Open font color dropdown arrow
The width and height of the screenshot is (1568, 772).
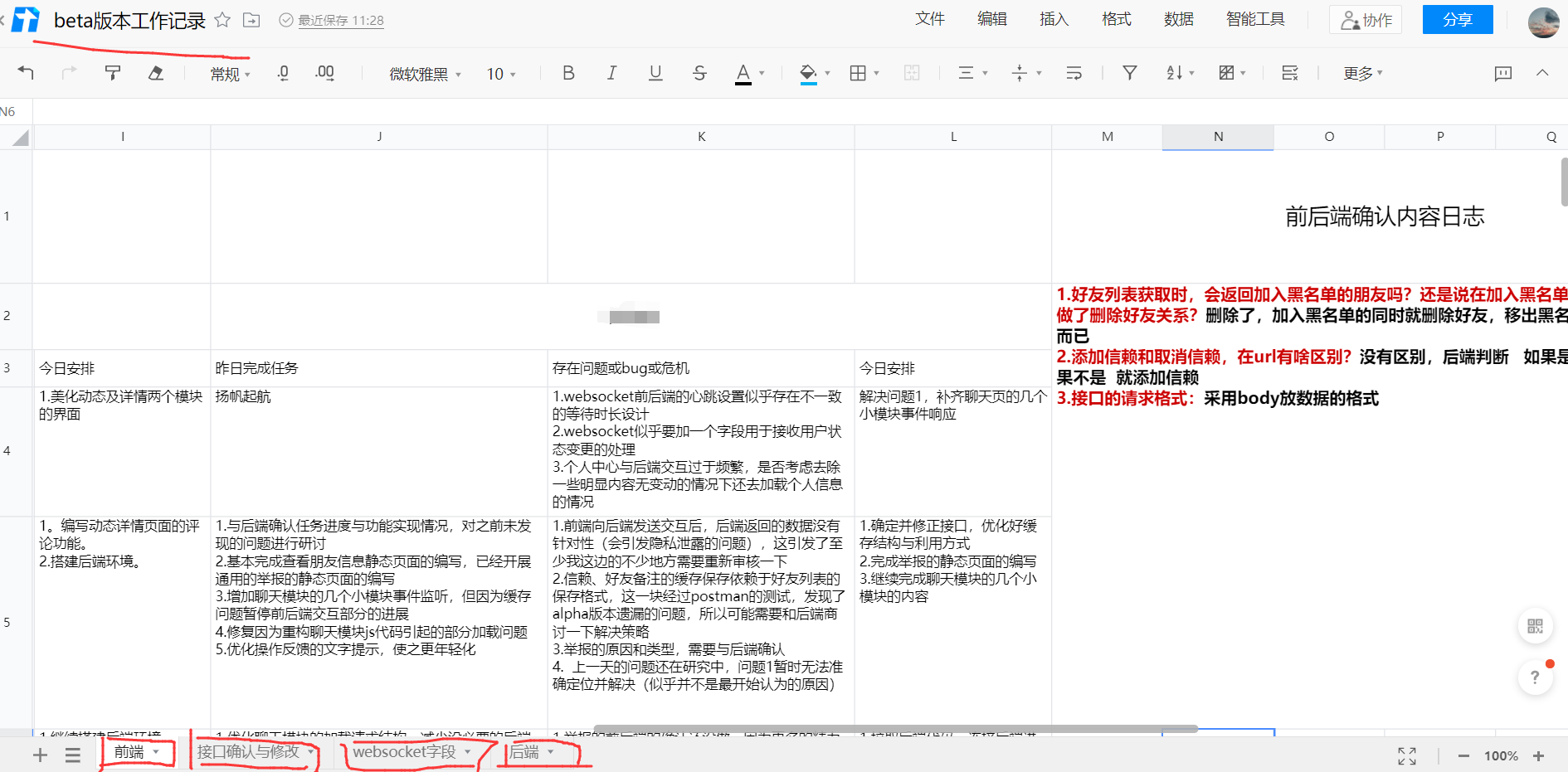coord(762,73)
